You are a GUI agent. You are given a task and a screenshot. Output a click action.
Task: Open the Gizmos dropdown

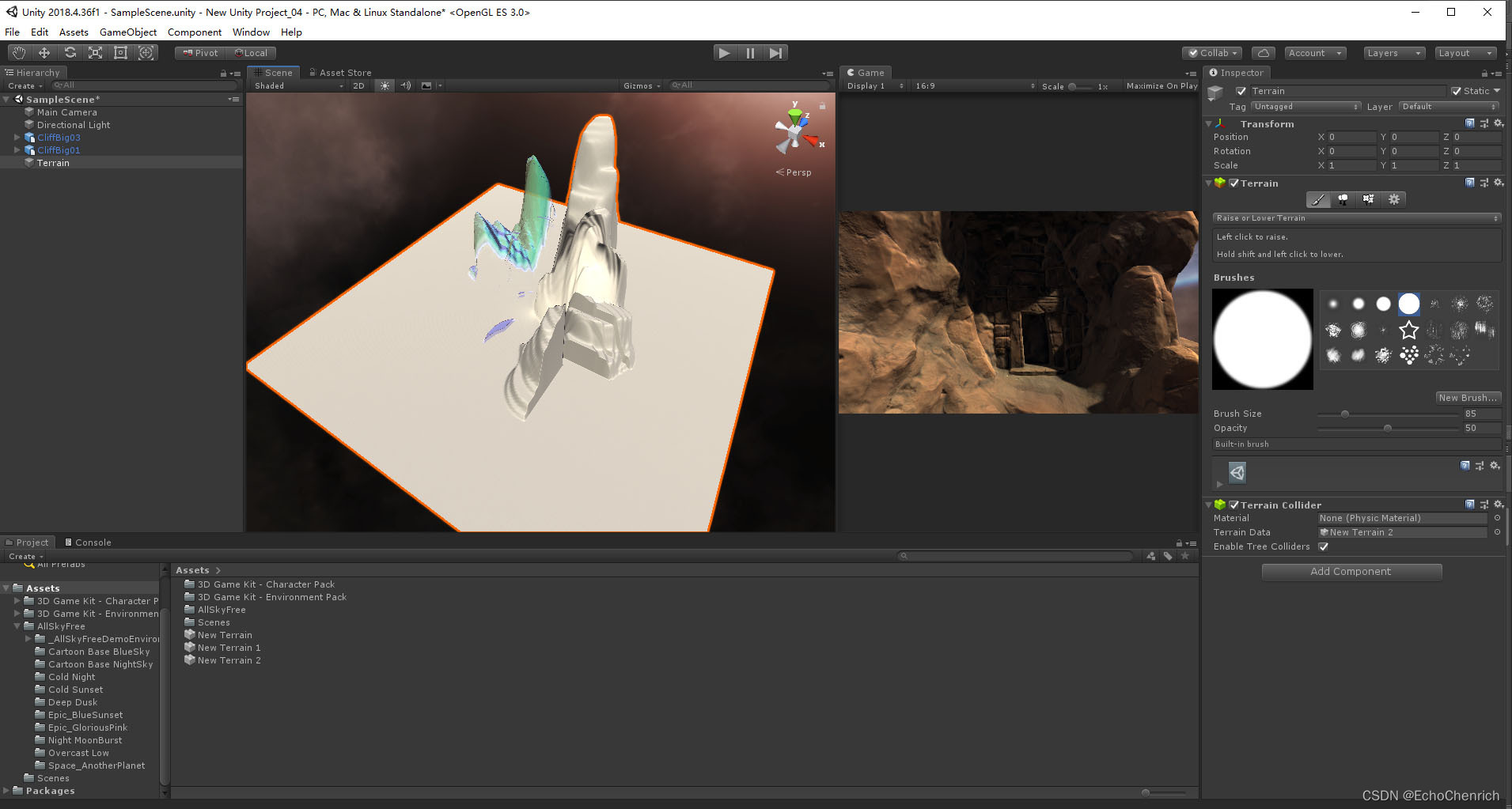click(x=642, y=85)
